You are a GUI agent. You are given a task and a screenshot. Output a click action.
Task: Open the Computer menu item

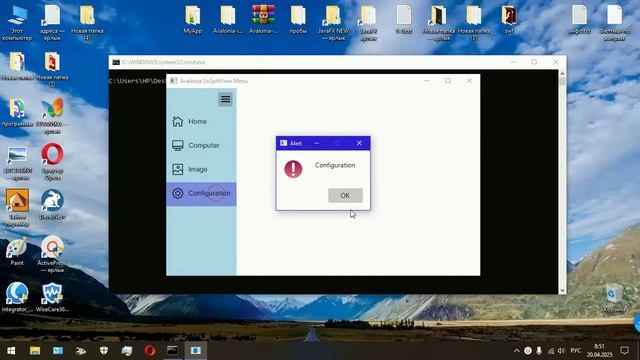201,145
